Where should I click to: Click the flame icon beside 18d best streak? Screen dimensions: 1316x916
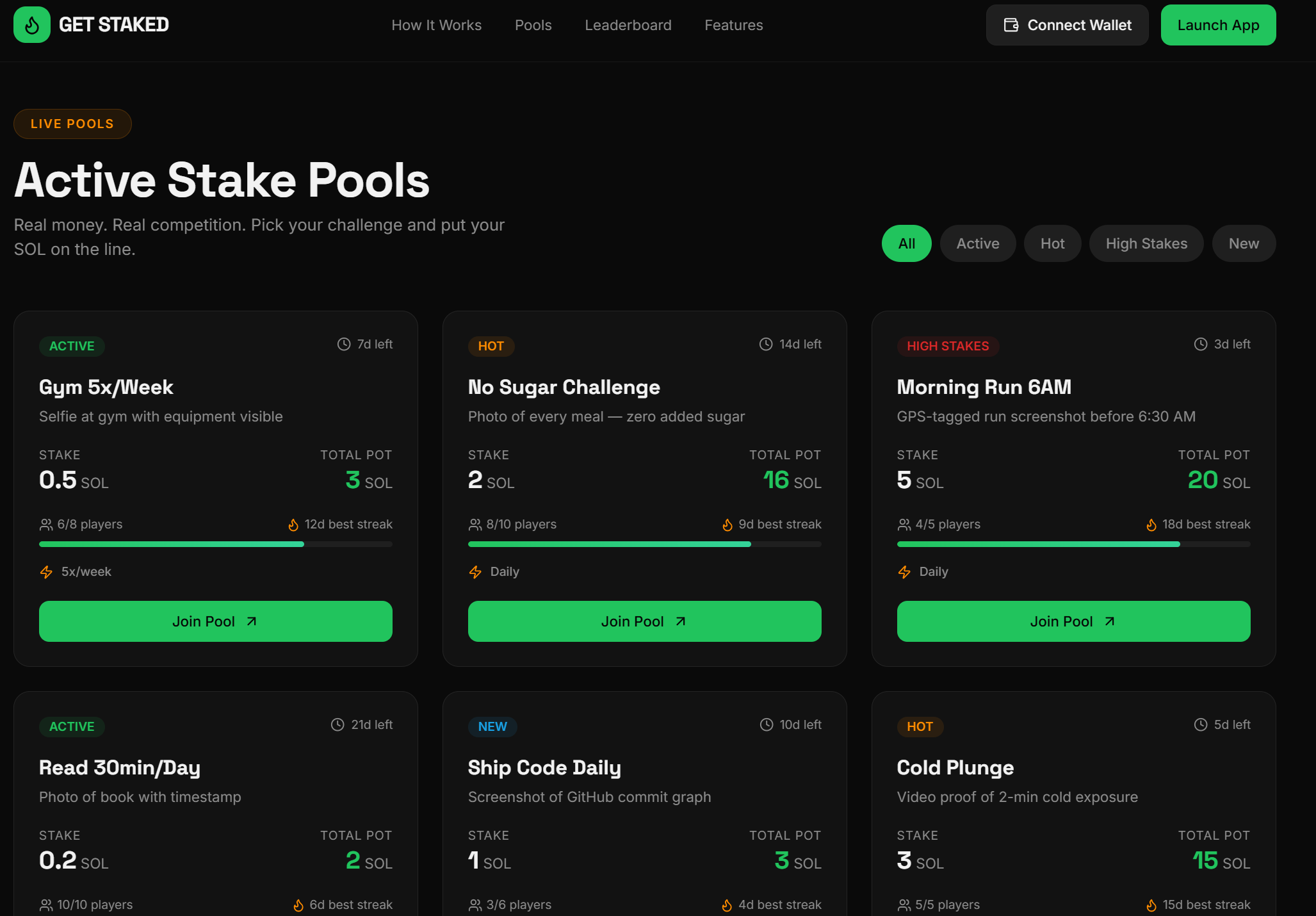(x=1151, y=525)
